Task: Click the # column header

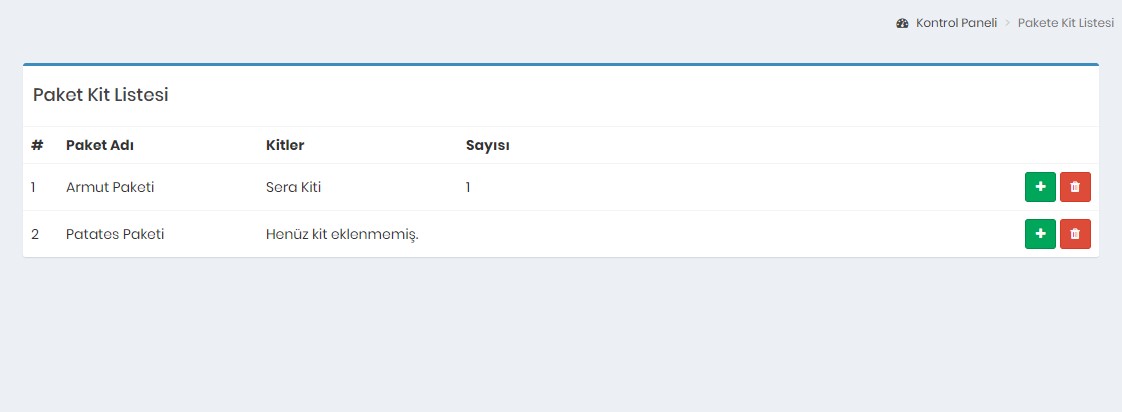Action: (37, 145)
